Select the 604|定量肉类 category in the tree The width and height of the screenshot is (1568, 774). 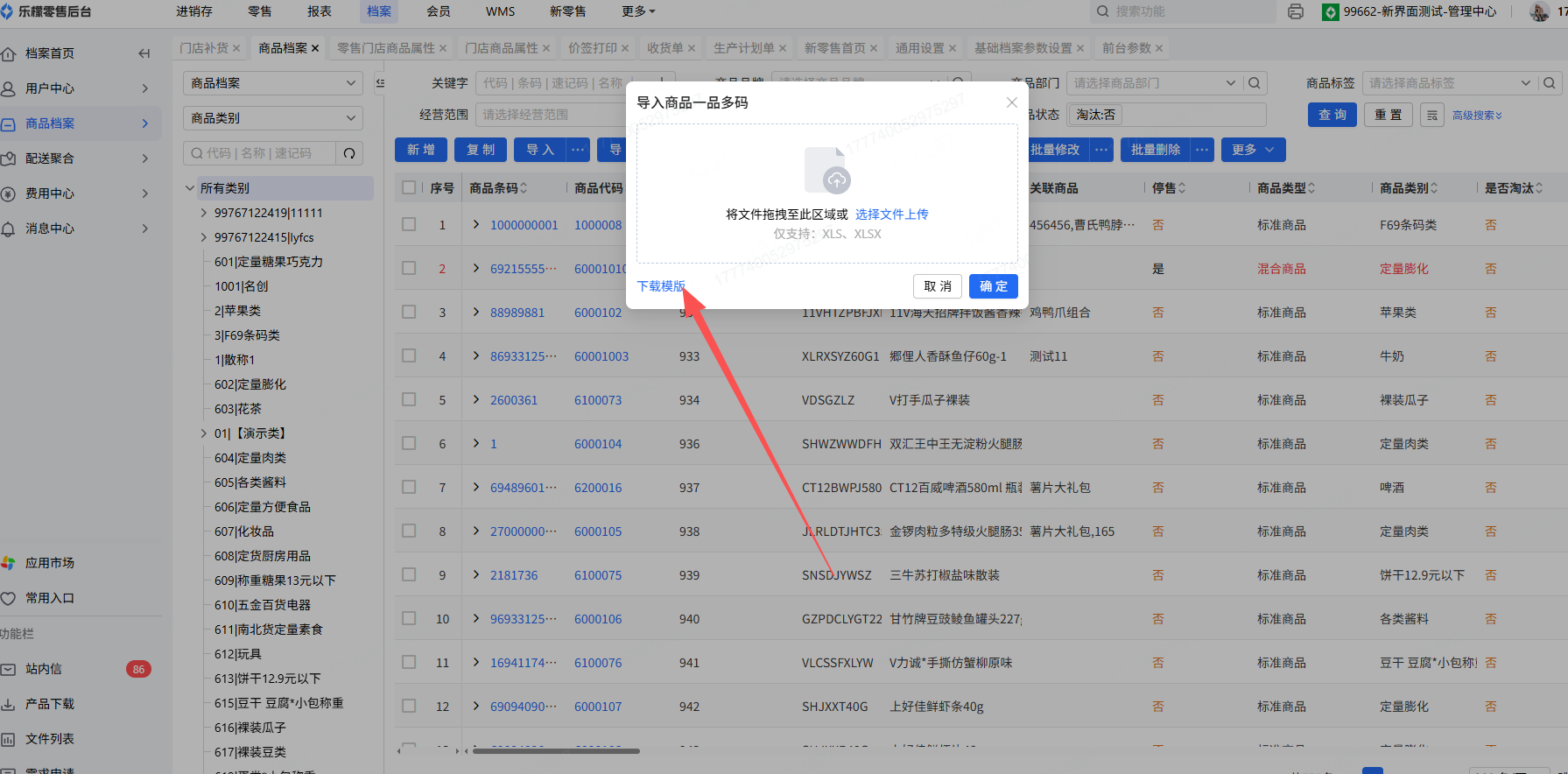click(250, 458)
